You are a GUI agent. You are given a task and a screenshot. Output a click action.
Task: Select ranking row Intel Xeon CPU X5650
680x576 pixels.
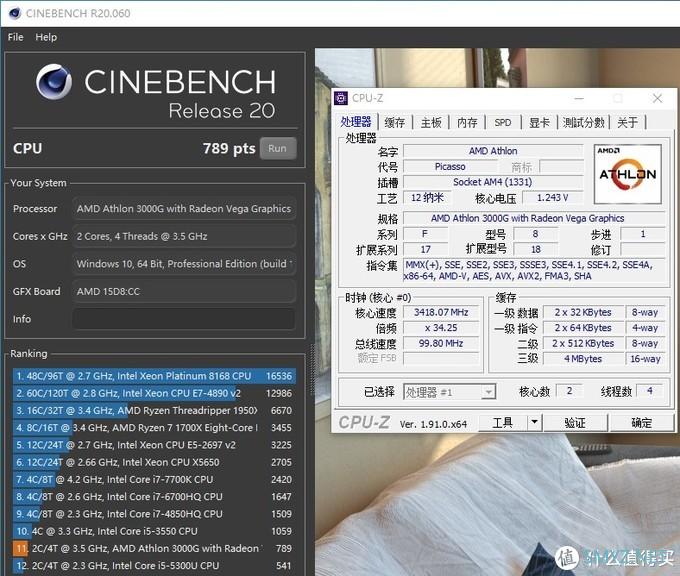(154, 462)
